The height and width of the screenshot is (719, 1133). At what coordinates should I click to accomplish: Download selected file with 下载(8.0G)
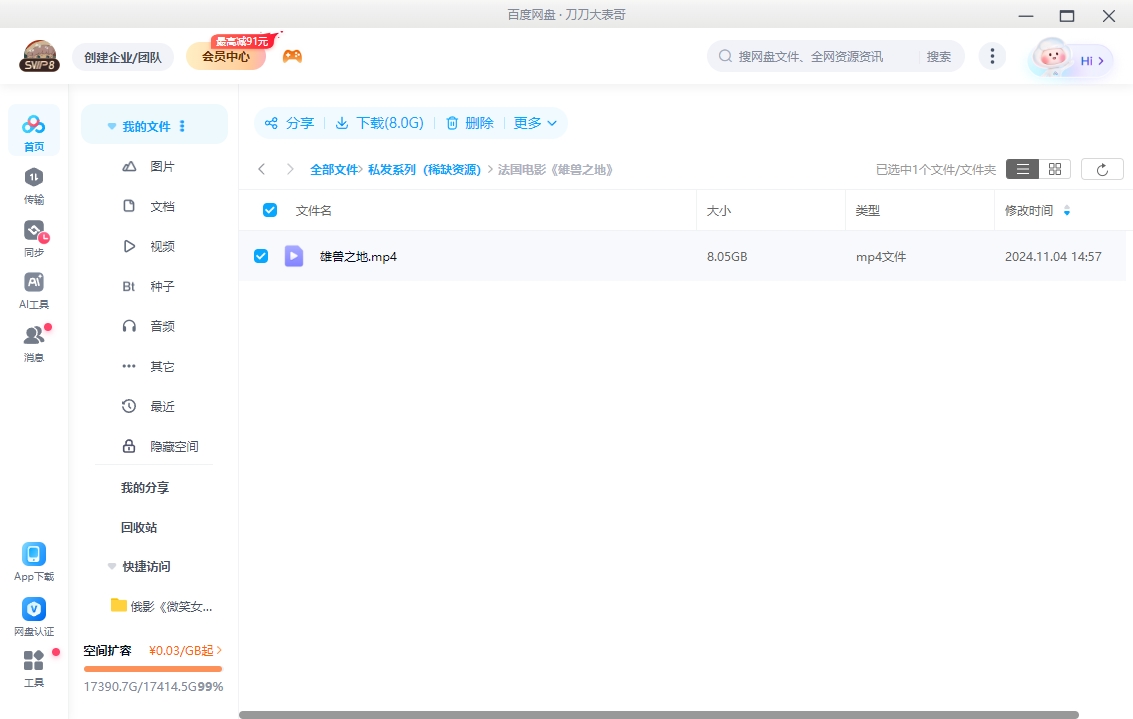[381, 123]
